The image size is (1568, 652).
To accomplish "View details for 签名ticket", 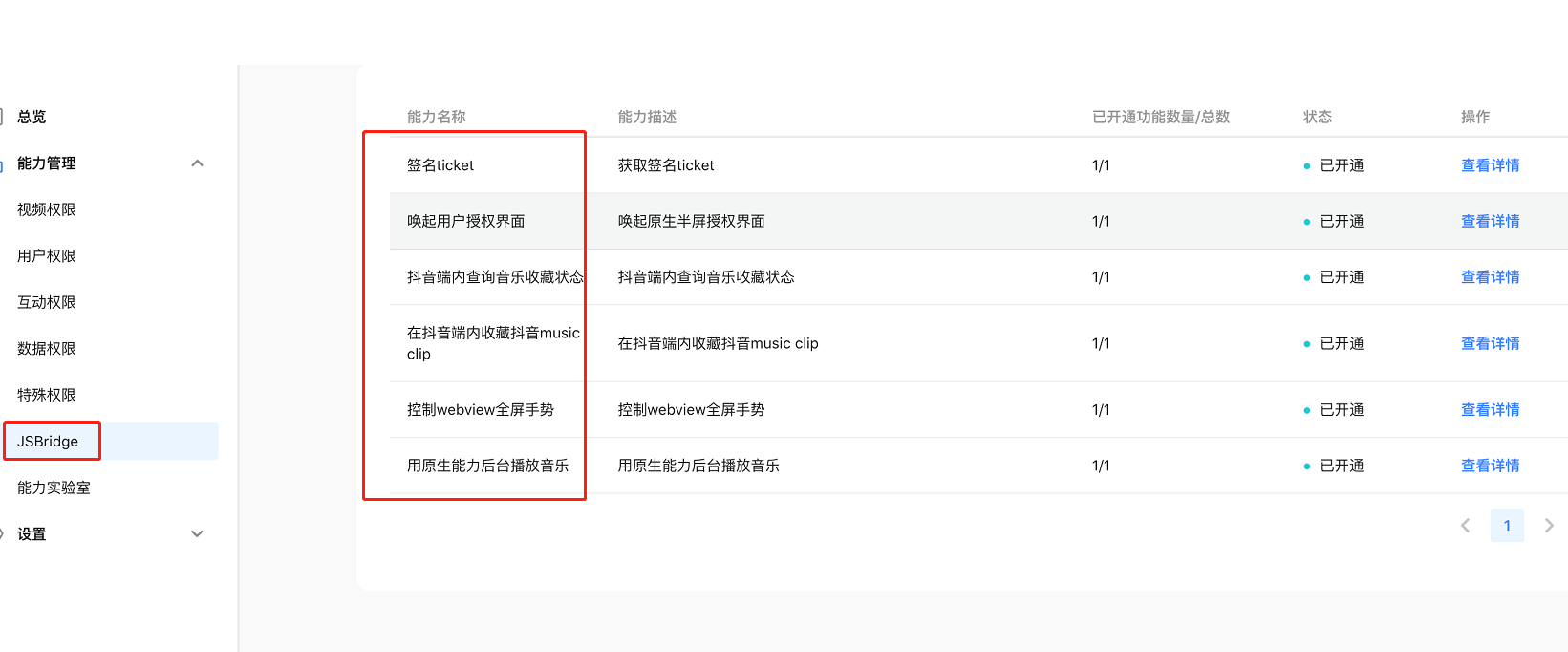I will click(1490, 165).
